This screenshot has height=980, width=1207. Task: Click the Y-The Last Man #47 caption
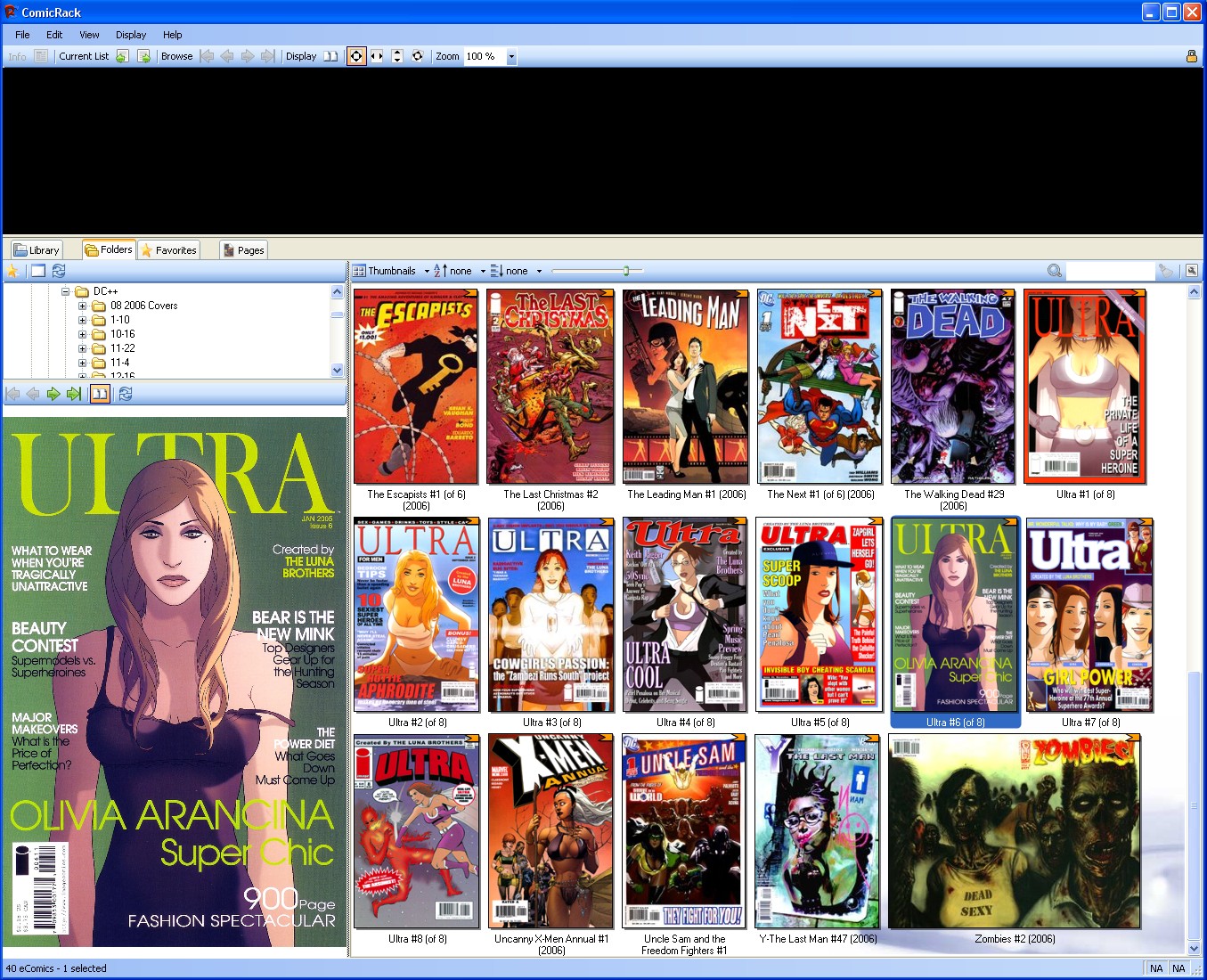(818, 939)
